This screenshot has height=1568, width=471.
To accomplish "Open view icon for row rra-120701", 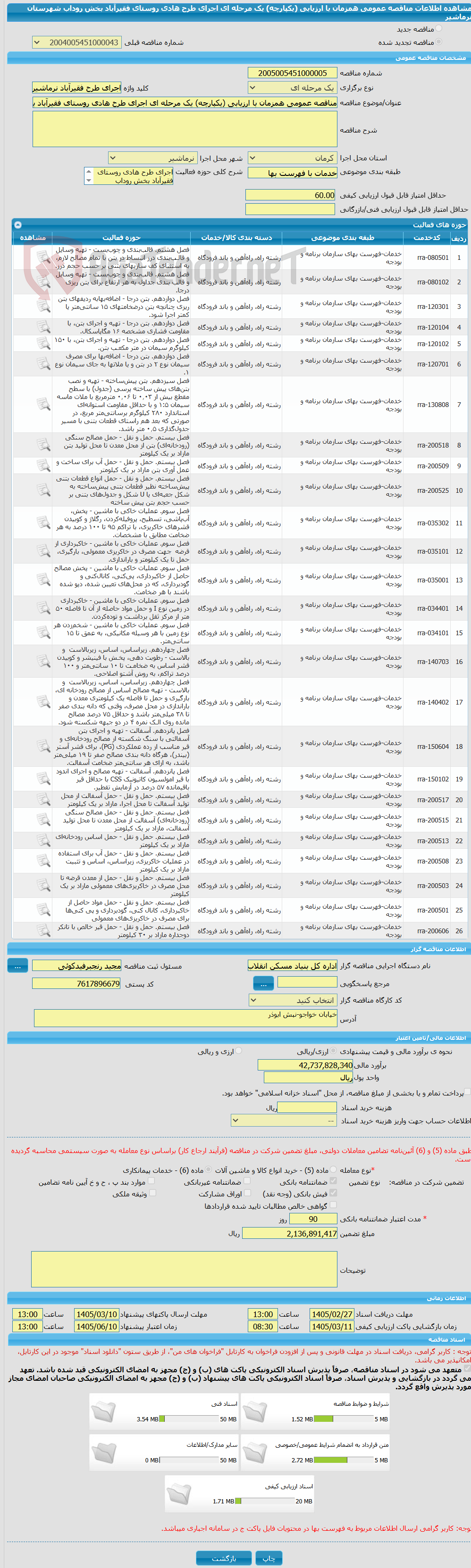I will 42,364.
